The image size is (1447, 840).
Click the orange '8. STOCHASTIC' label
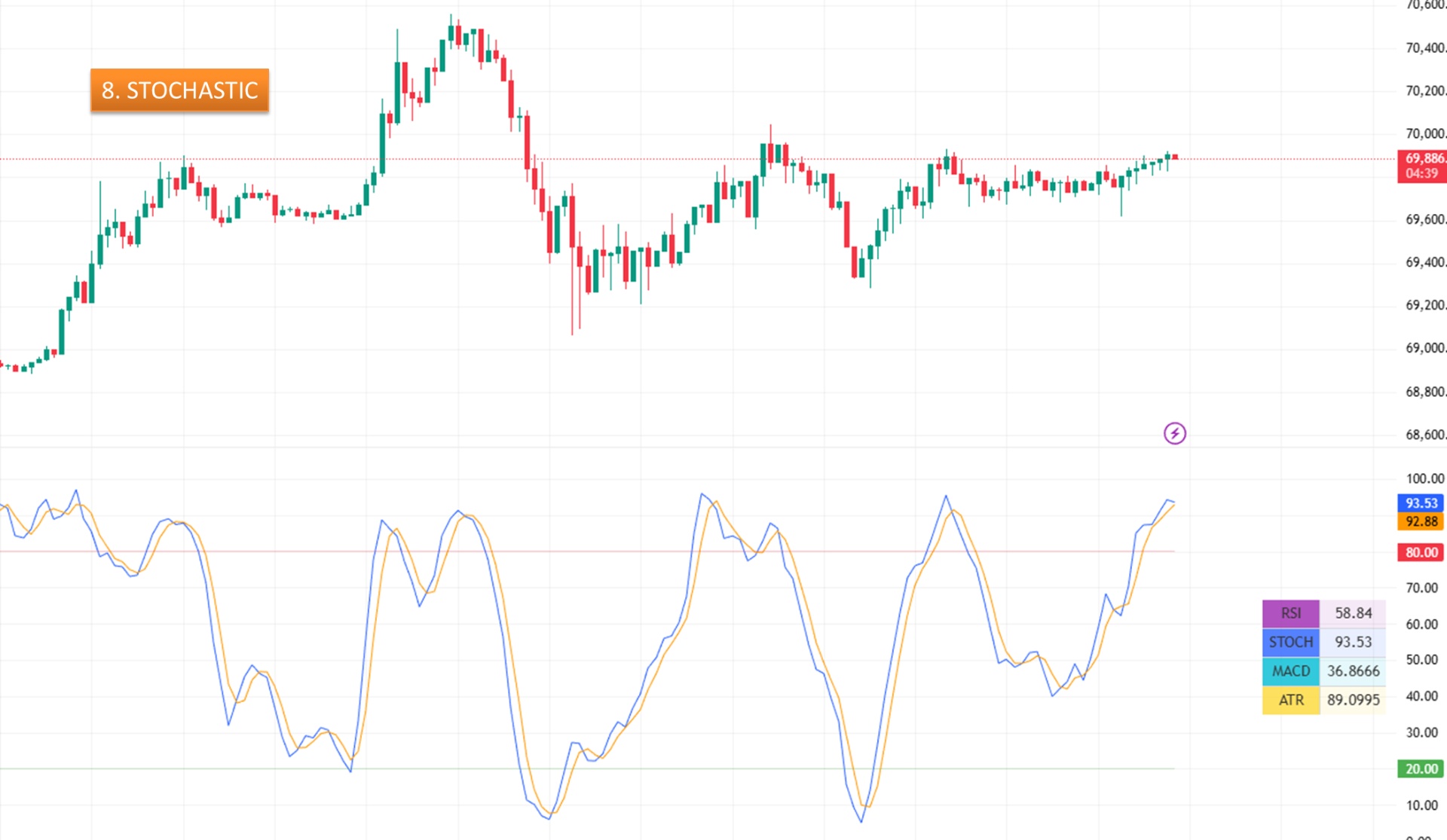click(179, 90)
